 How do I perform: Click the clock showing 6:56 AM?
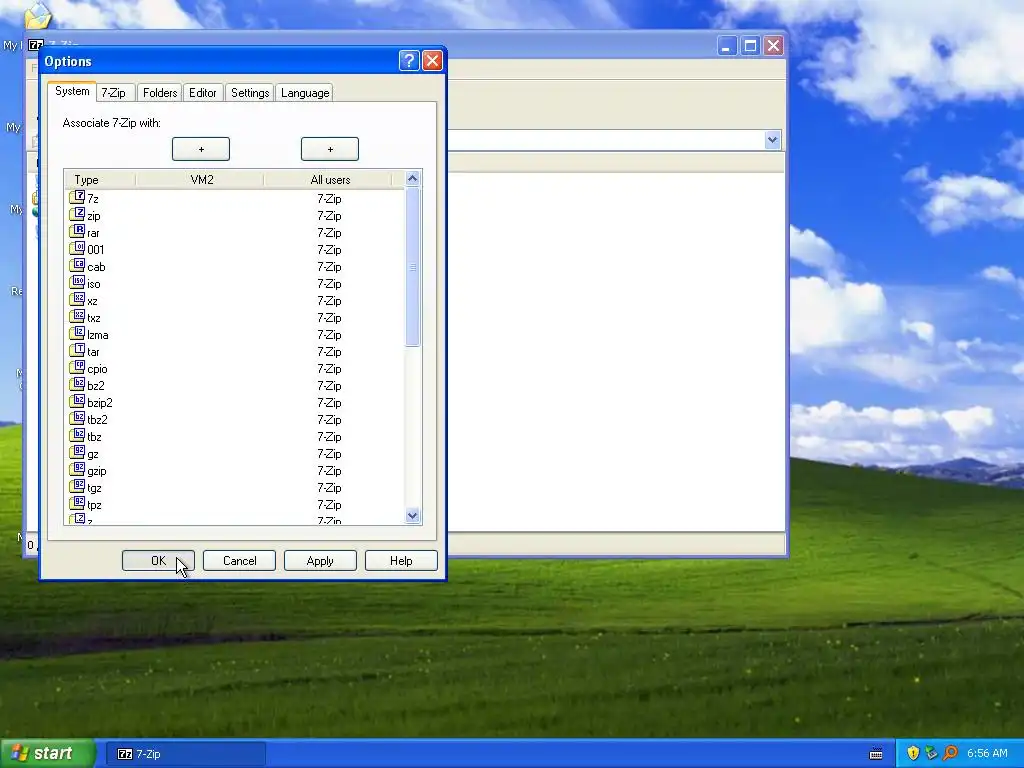[987, 753]
